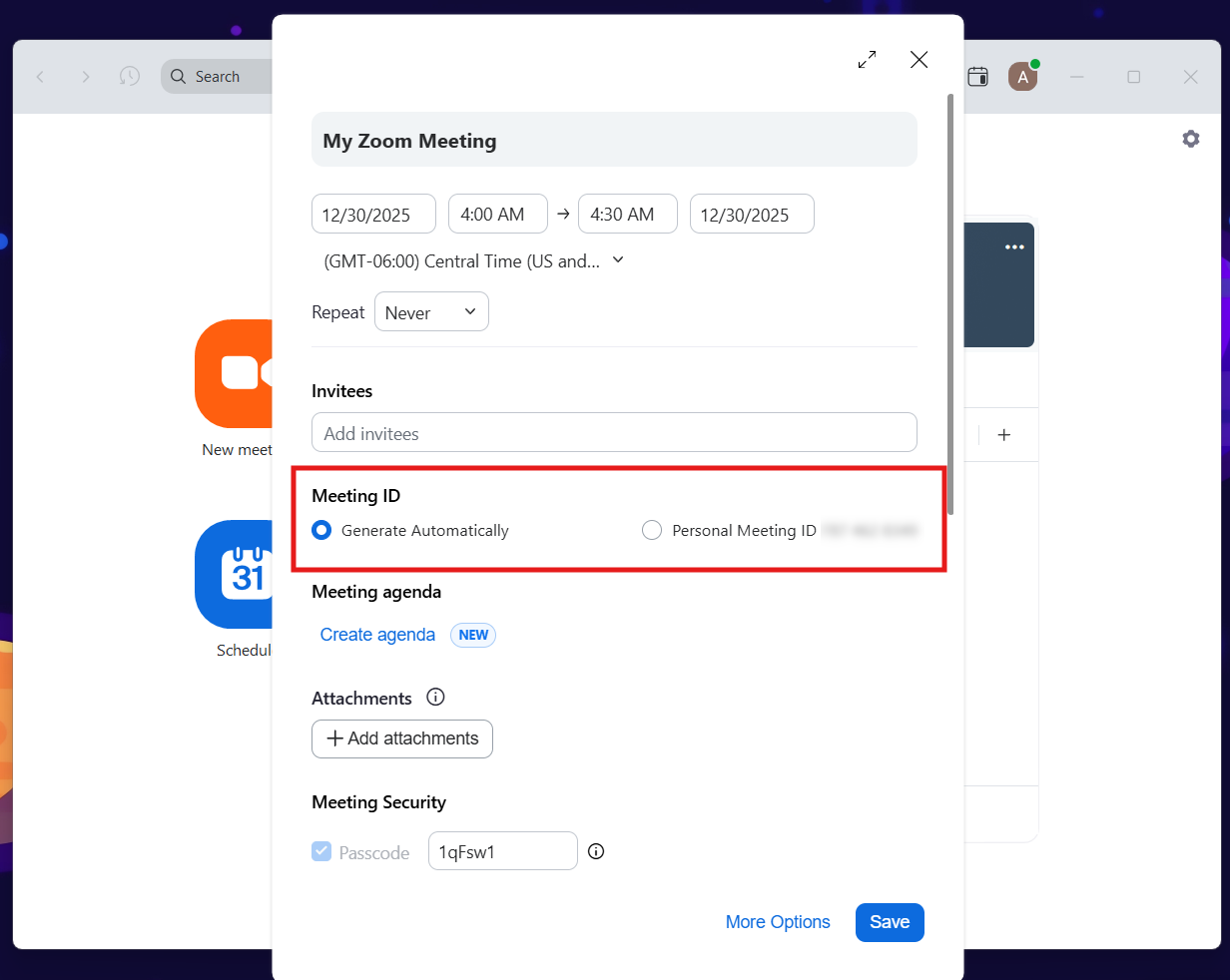Click the Attachments info icon
The image size is (1230, 980).
pos(435,698)
